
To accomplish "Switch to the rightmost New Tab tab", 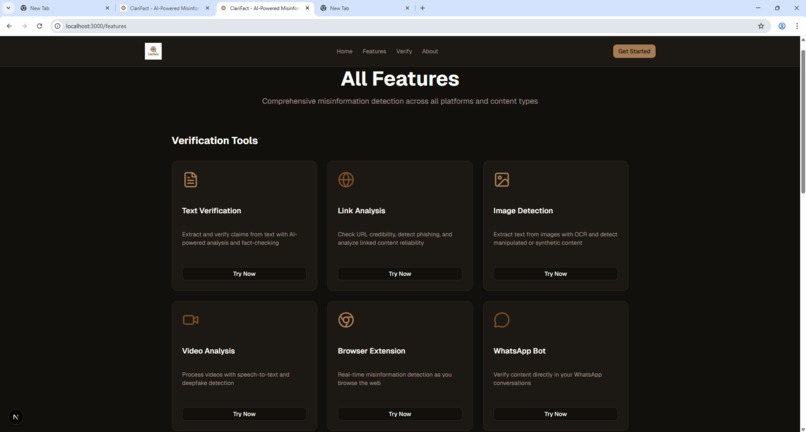I will 364,8.
